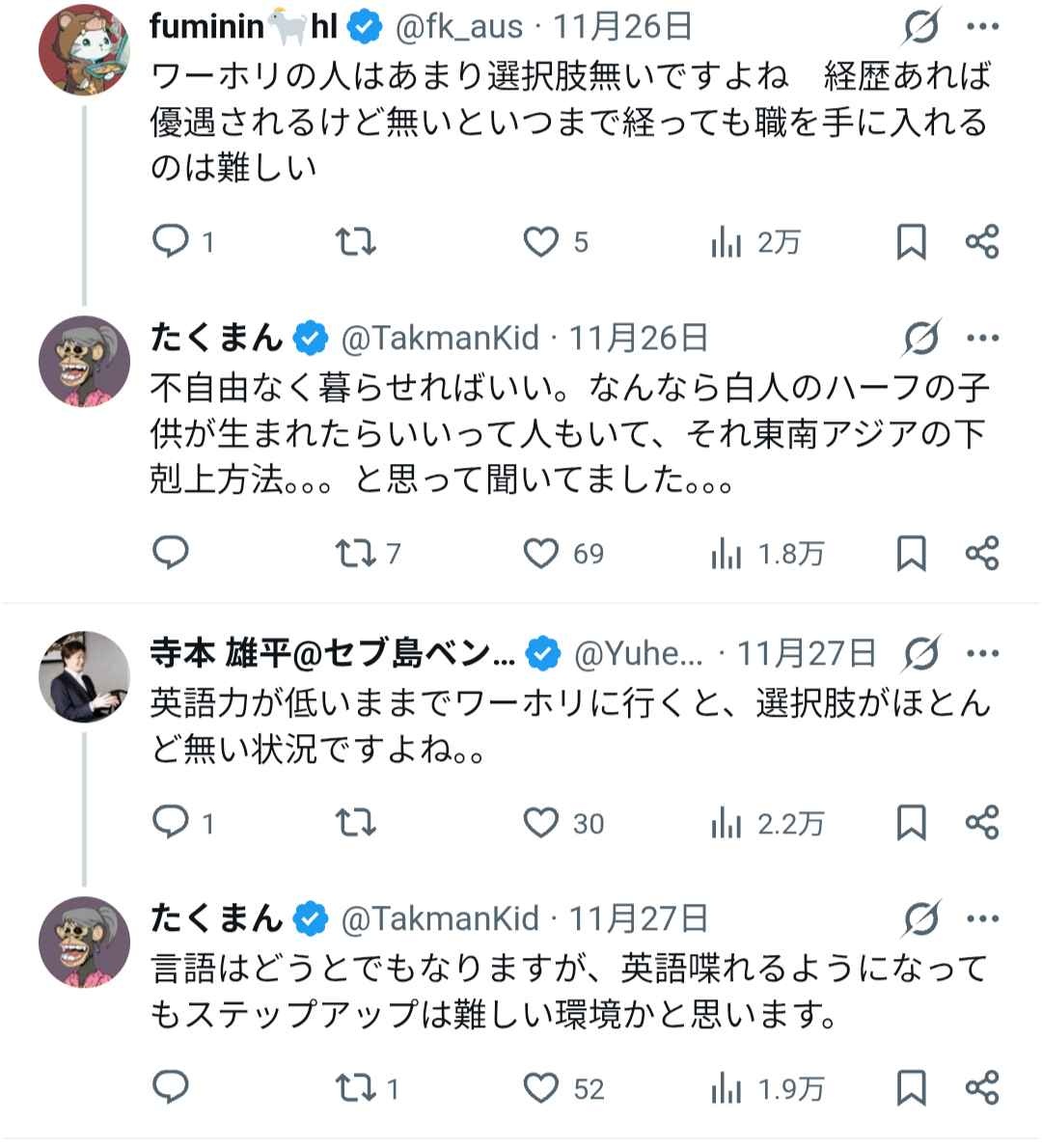This screenshot has height=1148, width=1042.
Task: Reply to fuminin's Working Holiday tweet
Action: coord(172,241)
